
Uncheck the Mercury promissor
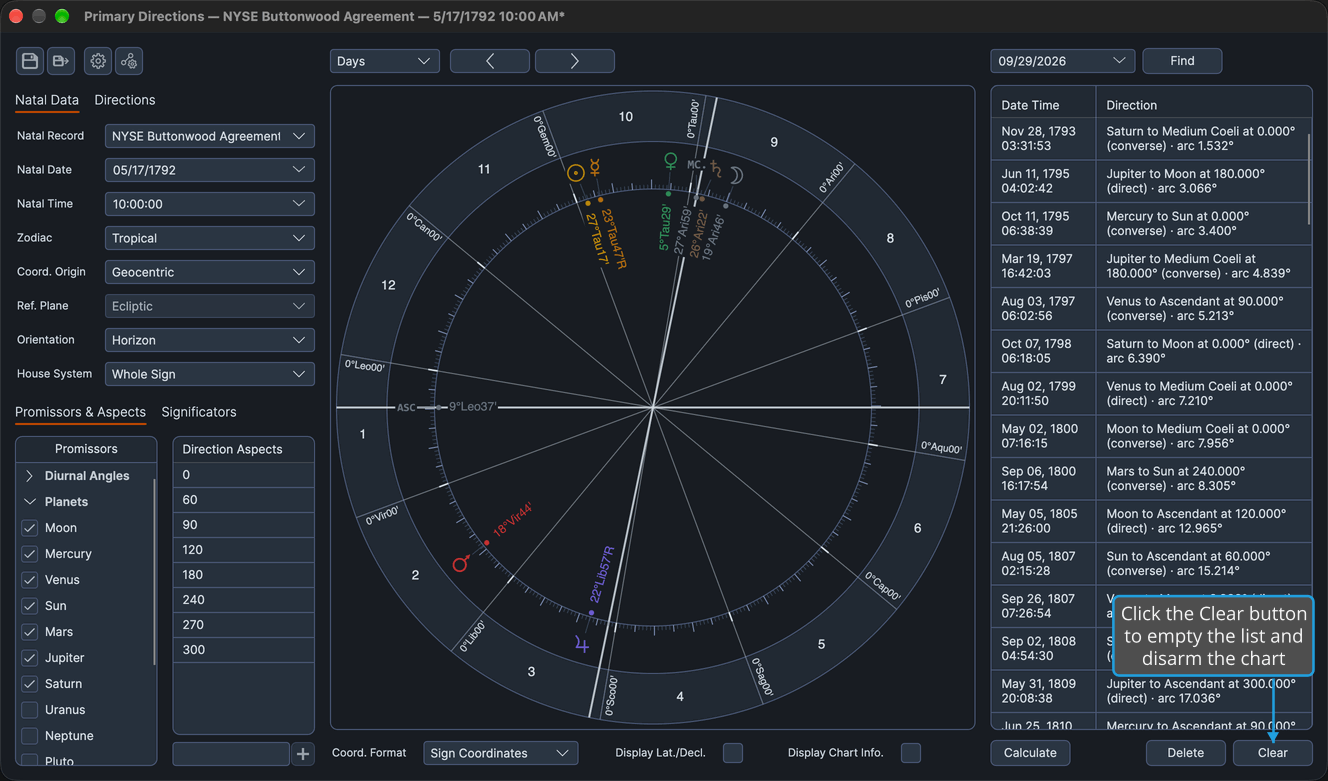coord(30,554)
